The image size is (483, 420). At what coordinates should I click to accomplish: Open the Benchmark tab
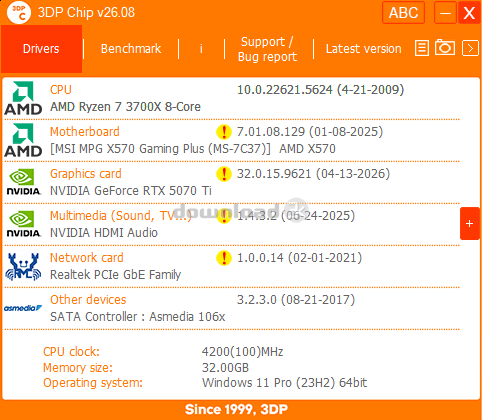coord(131,49)
